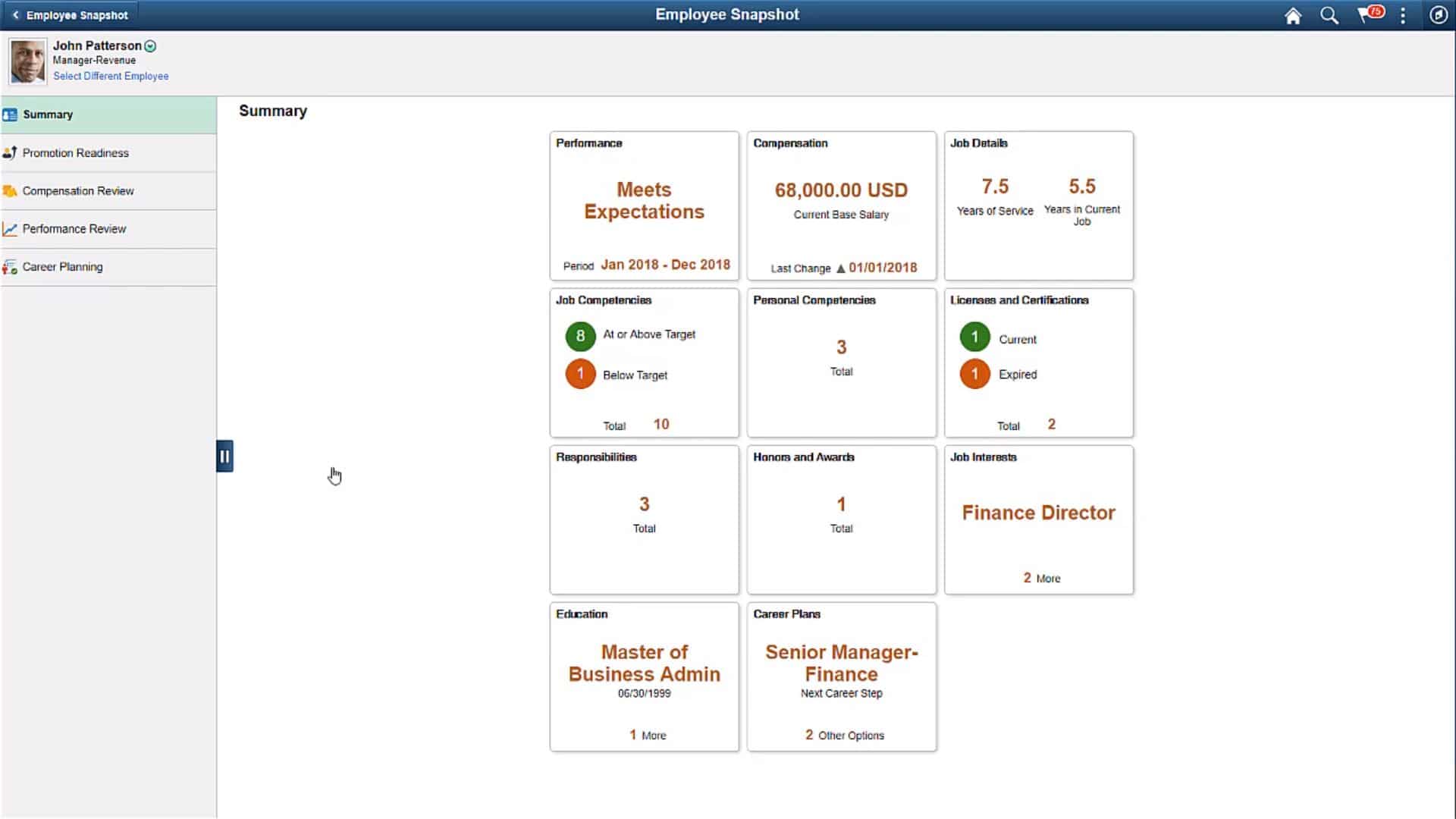This screenshot has height=819, width=1456.
Task: Select the Career Planning sidebar icon
Action: click(x=10, y=267)
